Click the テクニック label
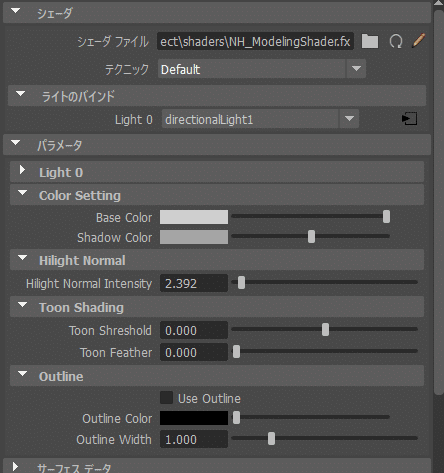The height and width of the screenshot is (473, 444). tap(127, 69)
